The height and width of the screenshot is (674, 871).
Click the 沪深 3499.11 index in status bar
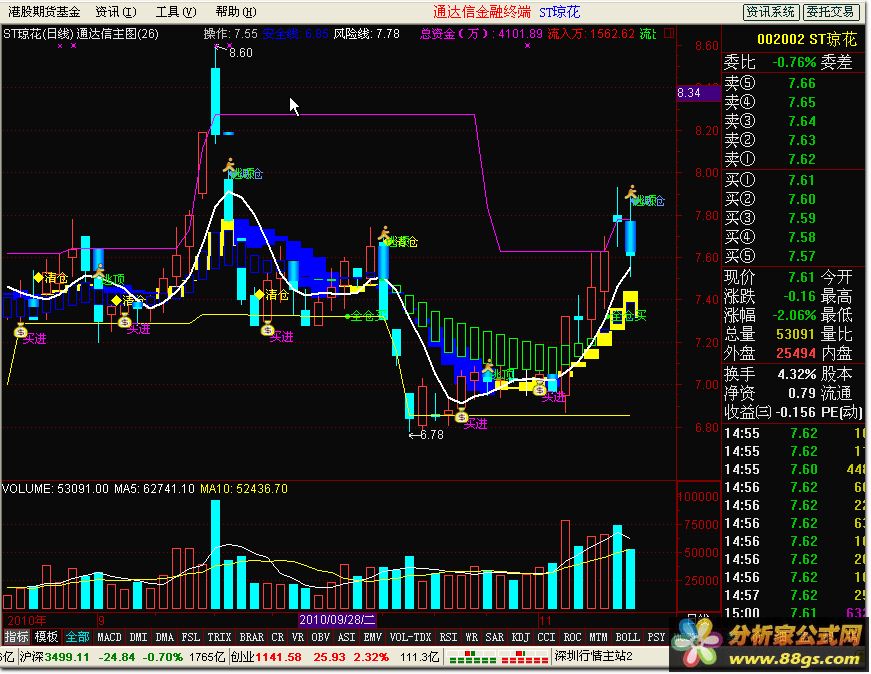coord(54,657)
